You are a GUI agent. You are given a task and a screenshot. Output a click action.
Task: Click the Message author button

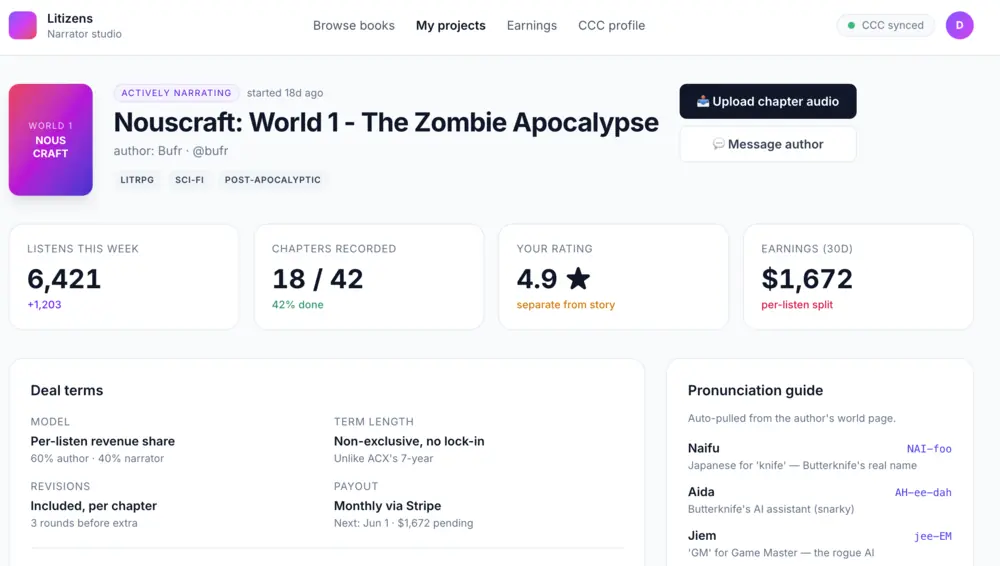768,144
